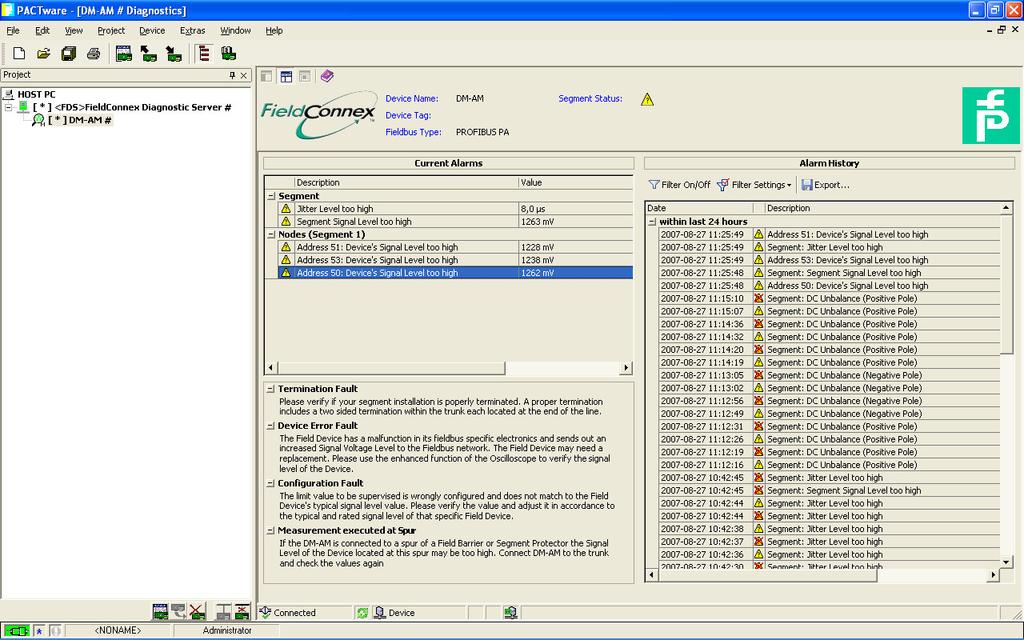Click the green connection indicator in the bottom-left status bar

click(17, 631)
